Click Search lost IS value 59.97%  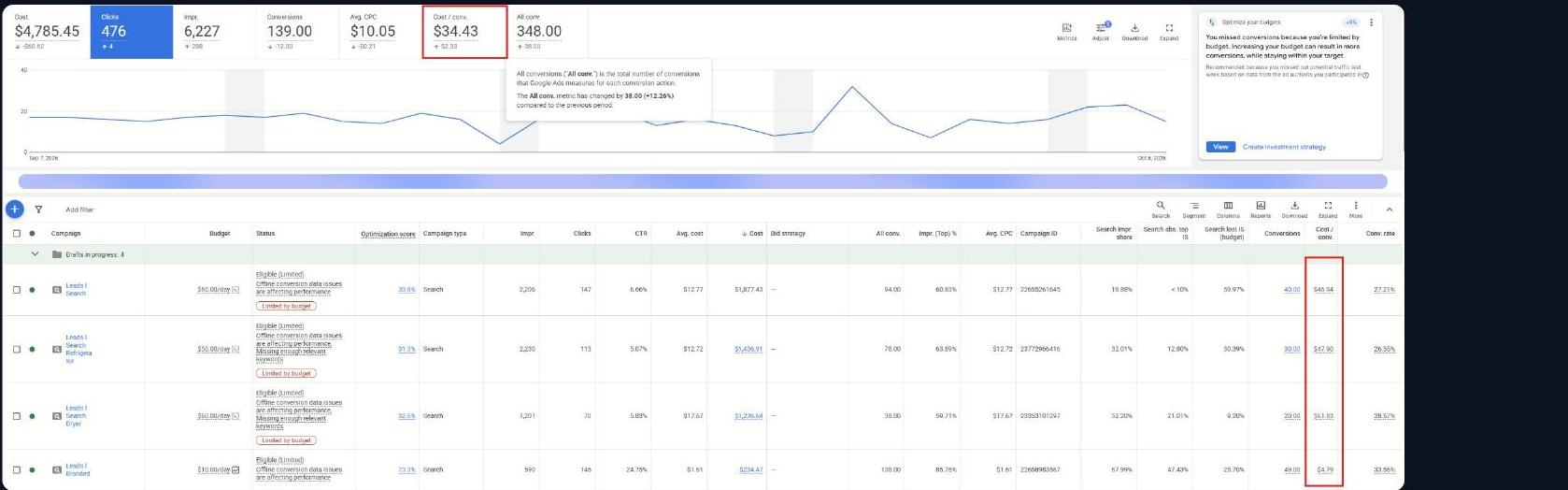click(1233, 290)
